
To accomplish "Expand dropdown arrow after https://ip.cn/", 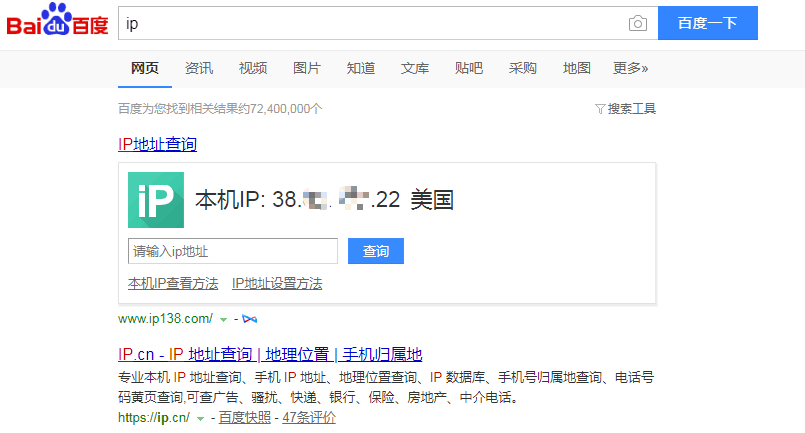I will (x=201, y=417).
